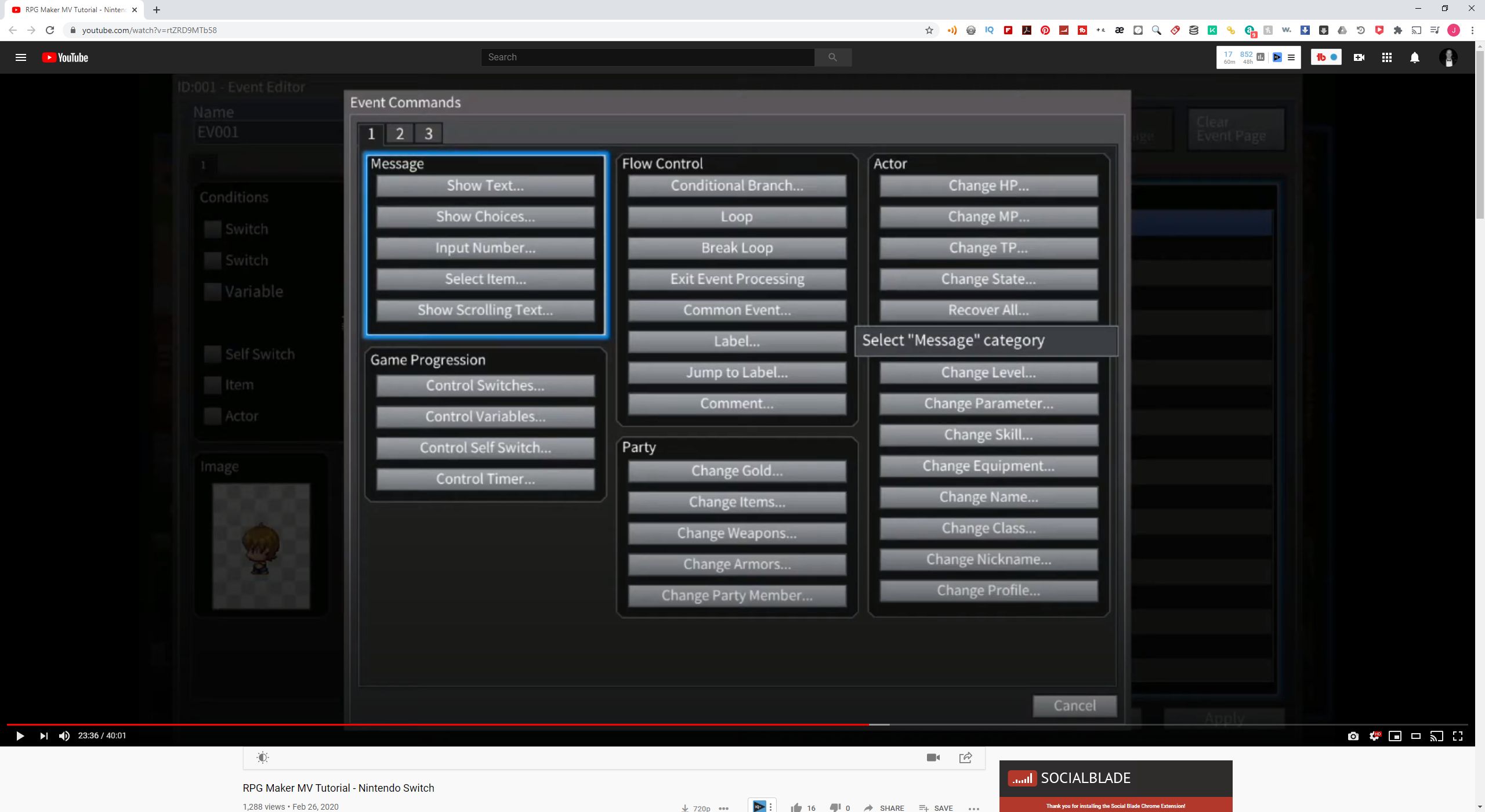Select tab 2 in Event Commands
The width and height of the screenshot is (1485, 812).
(x=400, y=134)
